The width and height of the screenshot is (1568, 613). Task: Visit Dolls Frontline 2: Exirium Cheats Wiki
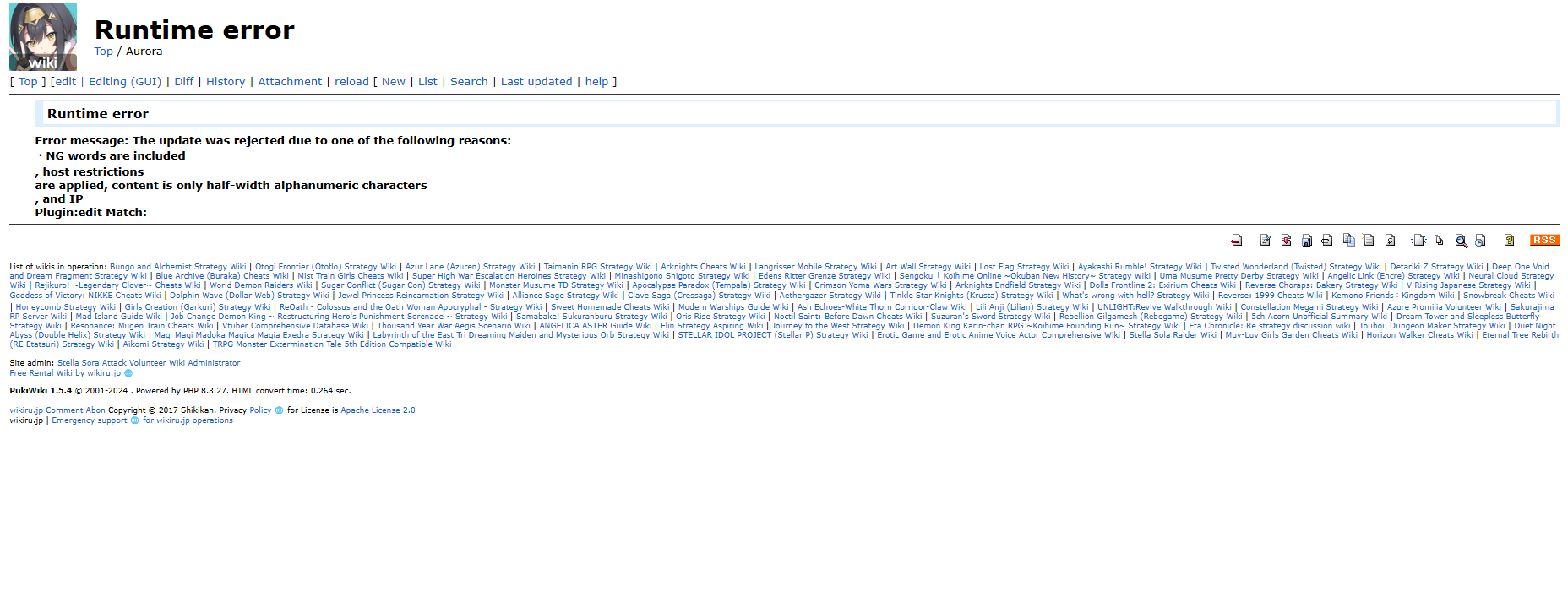pos(1162,285)
